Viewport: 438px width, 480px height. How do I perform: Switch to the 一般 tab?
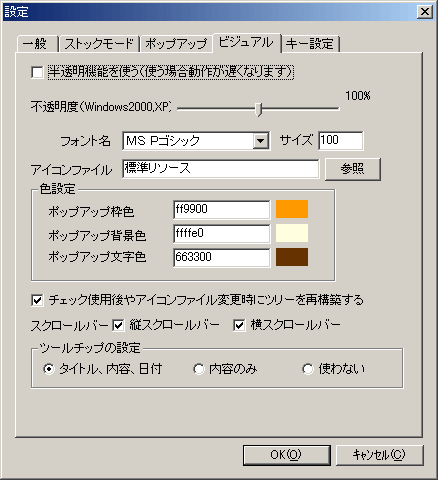(37, 44)
